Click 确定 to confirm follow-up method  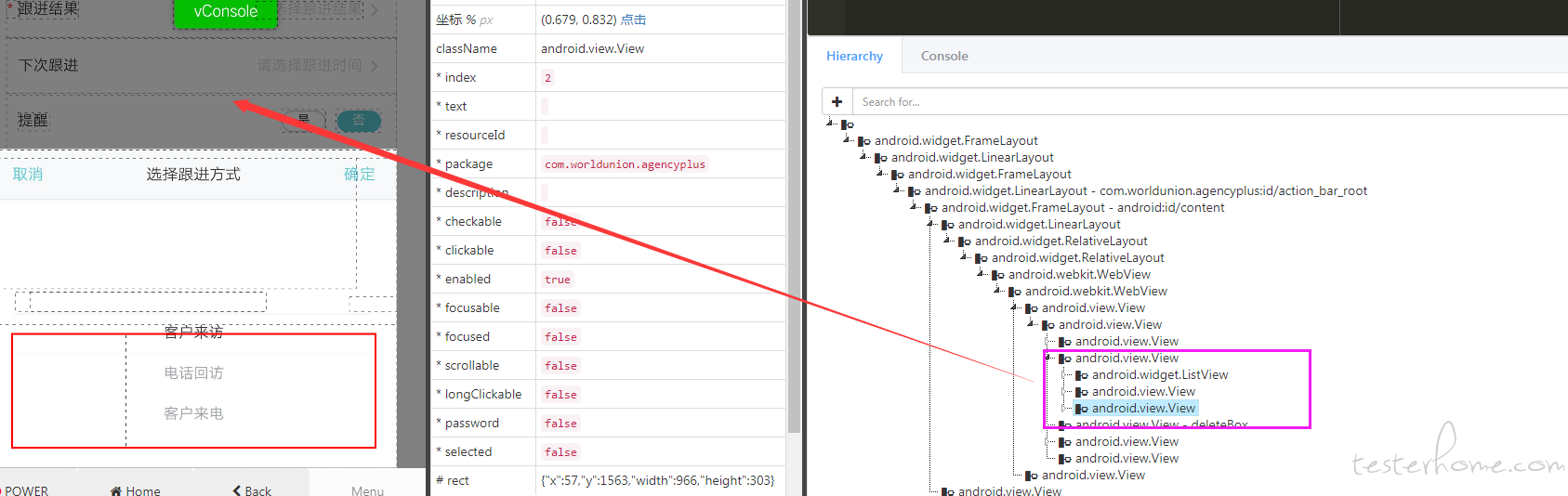[360, 174]
